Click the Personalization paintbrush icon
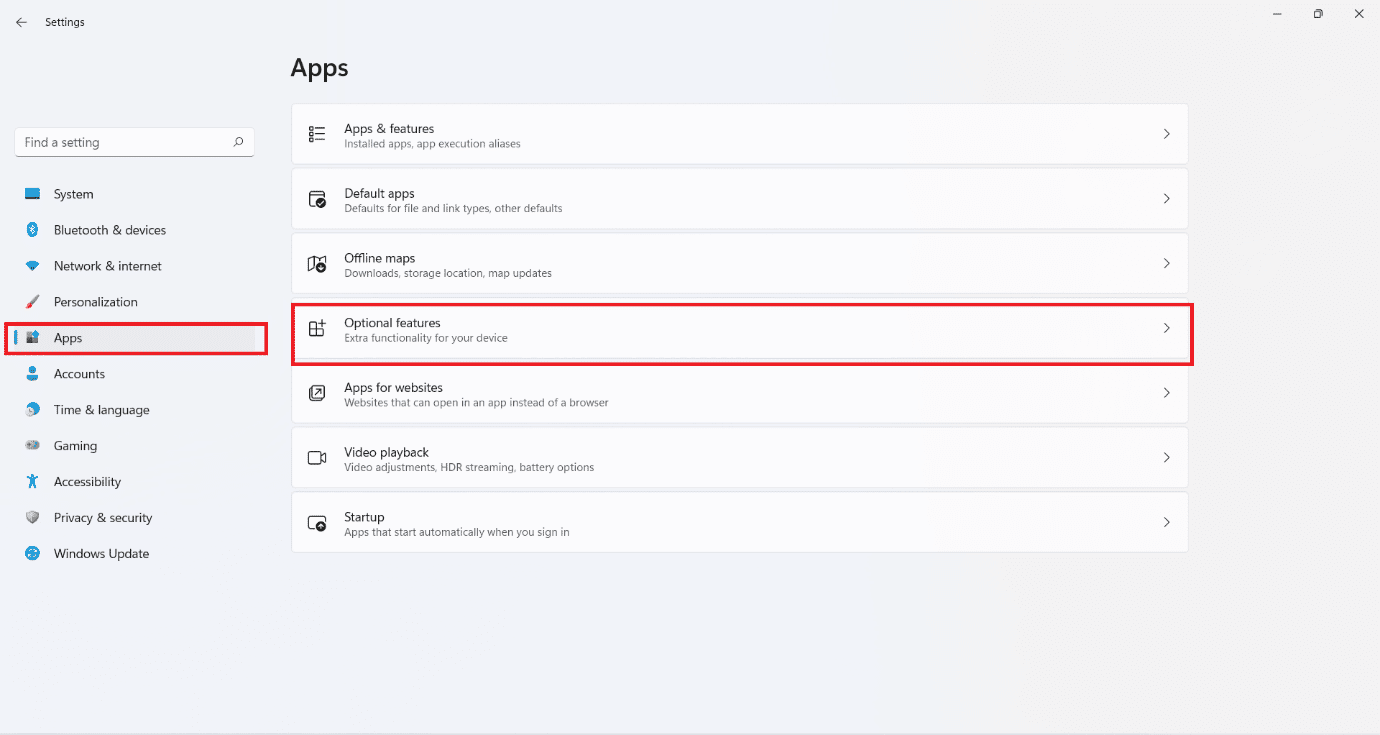Image resolution: width=1380 pixels, height=735 pixels. (32, 302)
